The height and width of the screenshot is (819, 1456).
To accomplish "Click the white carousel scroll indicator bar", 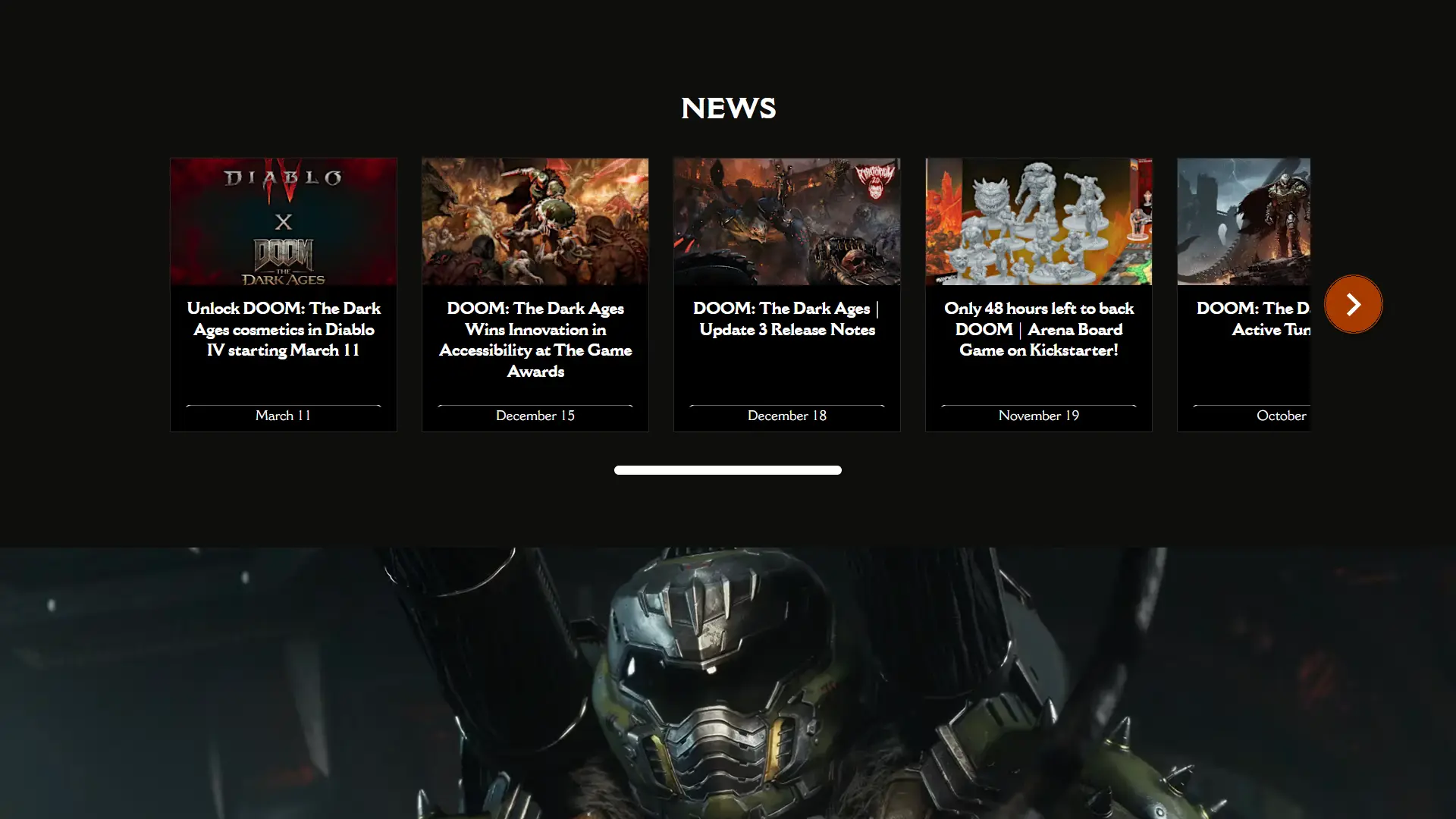I will pyautogui.click(x=727, y=470).
